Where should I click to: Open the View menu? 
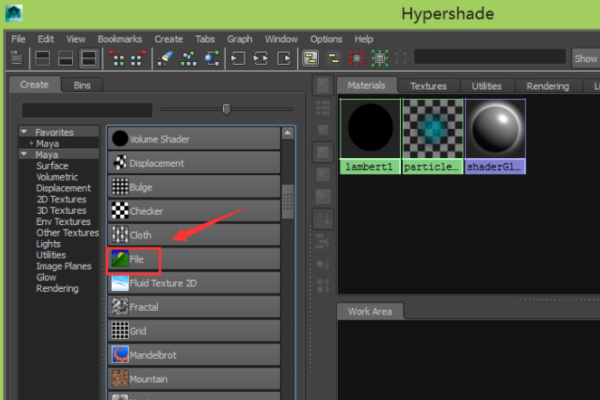pos(75,39)
